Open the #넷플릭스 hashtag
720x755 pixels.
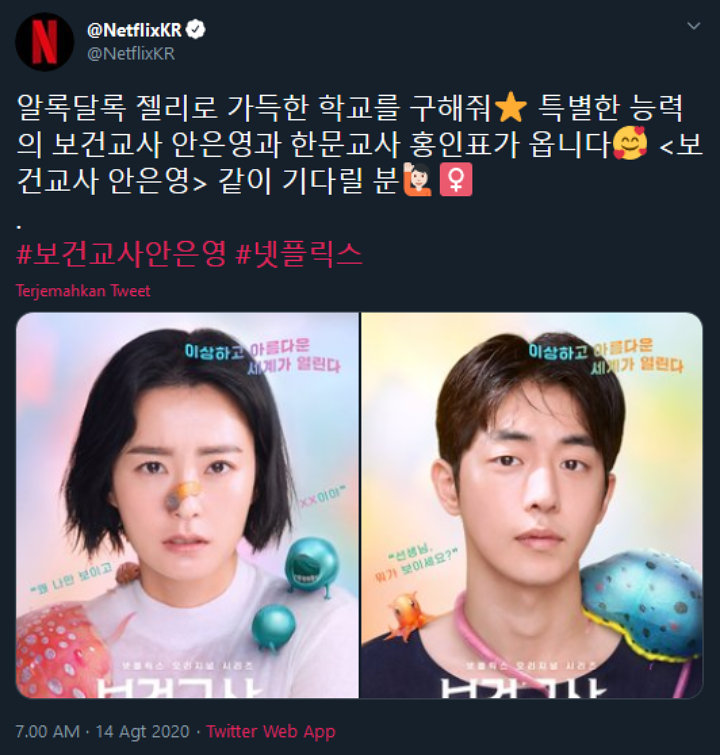coord(299,254)
